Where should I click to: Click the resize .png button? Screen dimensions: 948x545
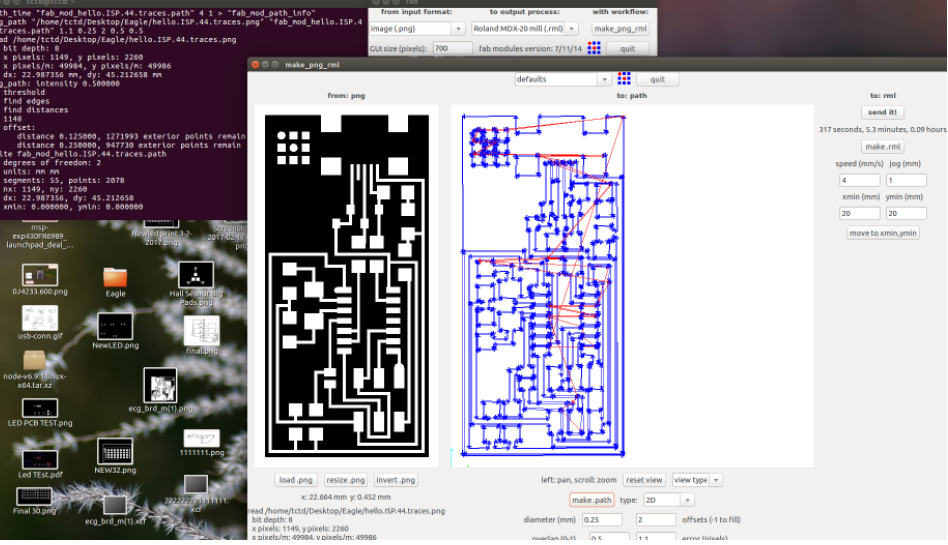345,480
